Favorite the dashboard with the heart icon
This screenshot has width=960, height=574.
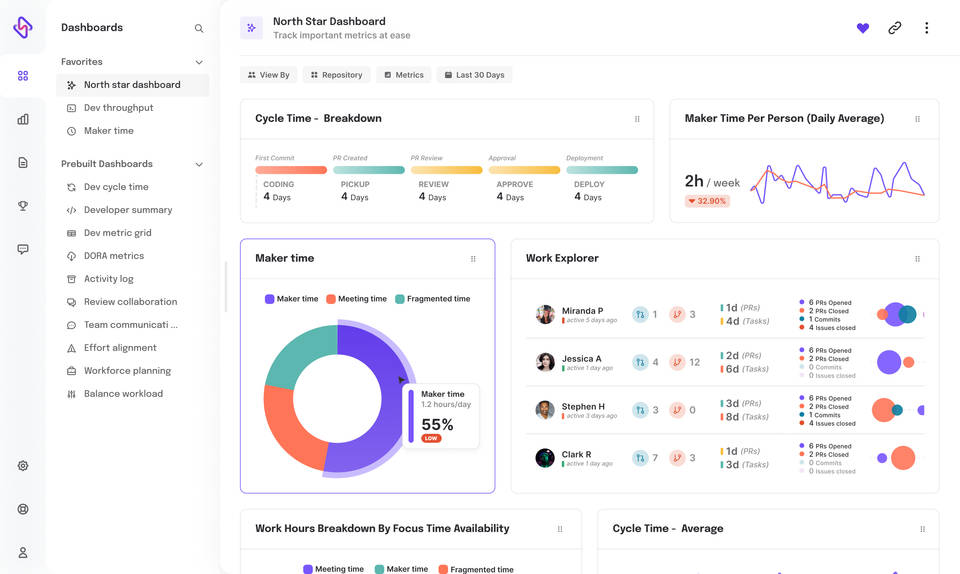[x=863, y=28]
